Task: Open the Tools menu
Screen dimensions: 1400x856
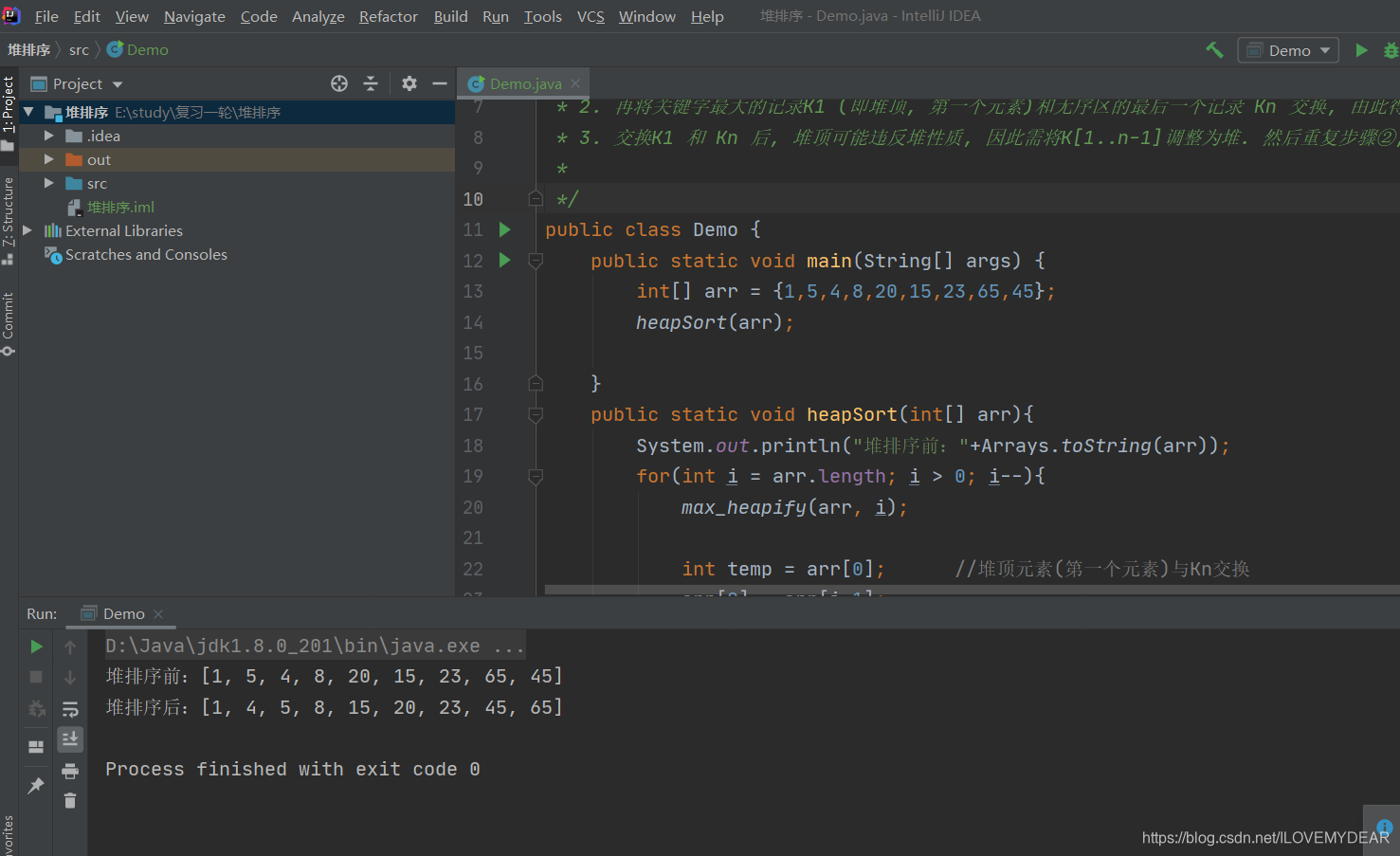Action: pyautogui.click(x=542, y=16)
